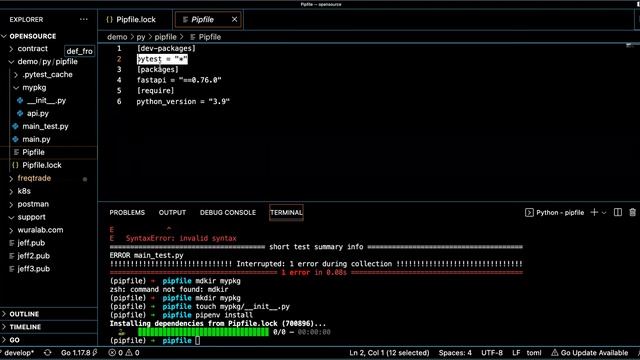Click Go Update Available notification
The image size is (640, 360).
590,353
